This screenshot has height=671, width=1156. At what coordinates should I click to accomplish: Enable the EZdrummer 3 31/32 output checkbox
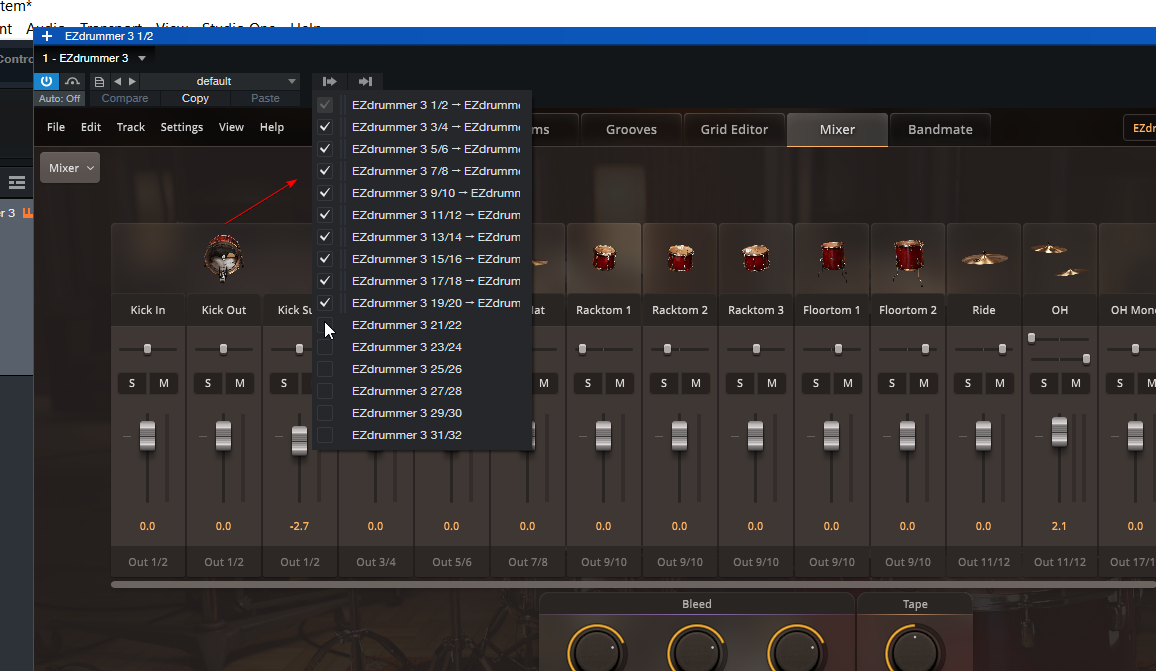tap(325, 435)
